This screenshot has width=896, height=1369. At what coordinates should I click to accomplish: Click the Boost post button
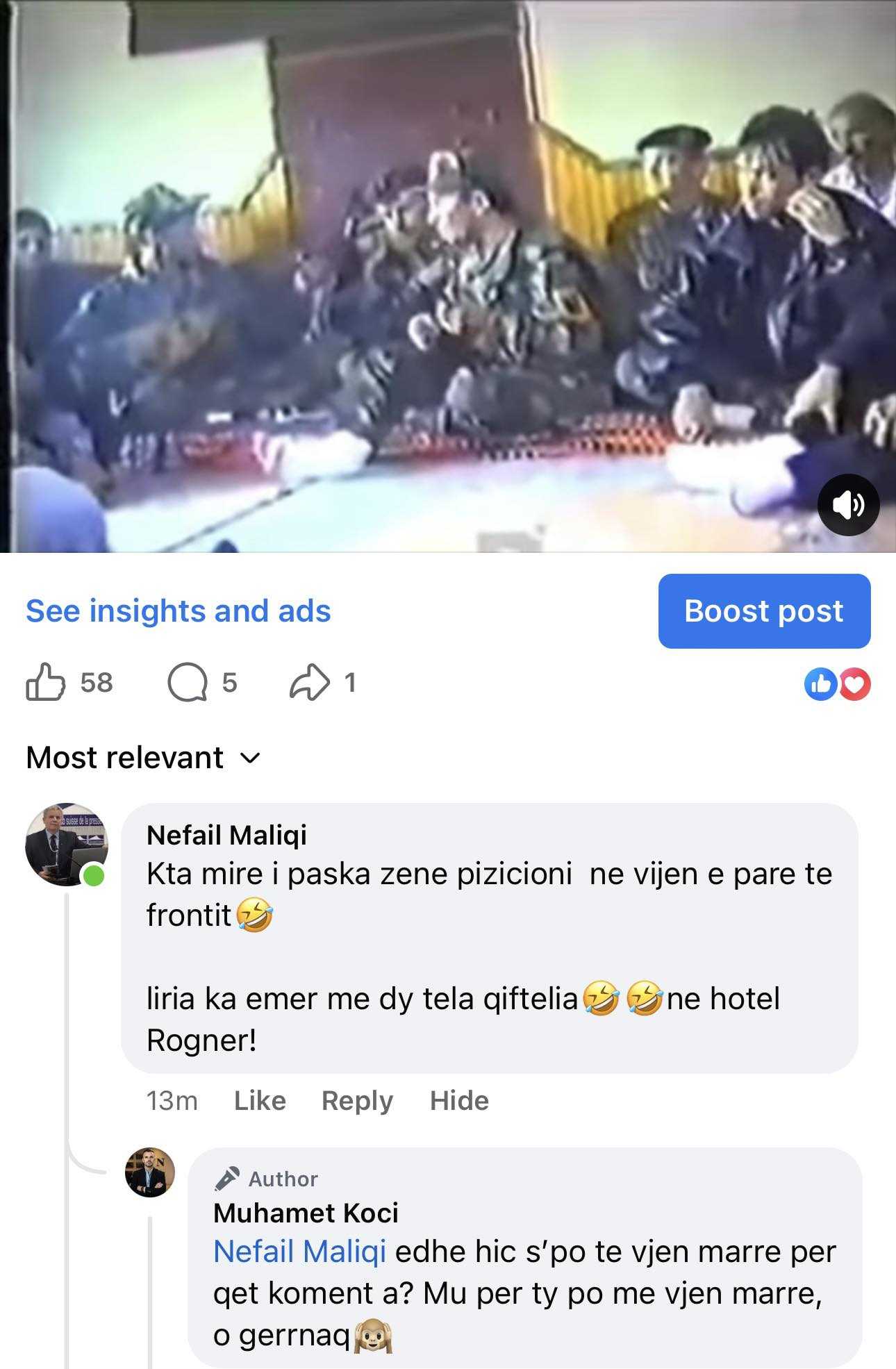point(764,611)
